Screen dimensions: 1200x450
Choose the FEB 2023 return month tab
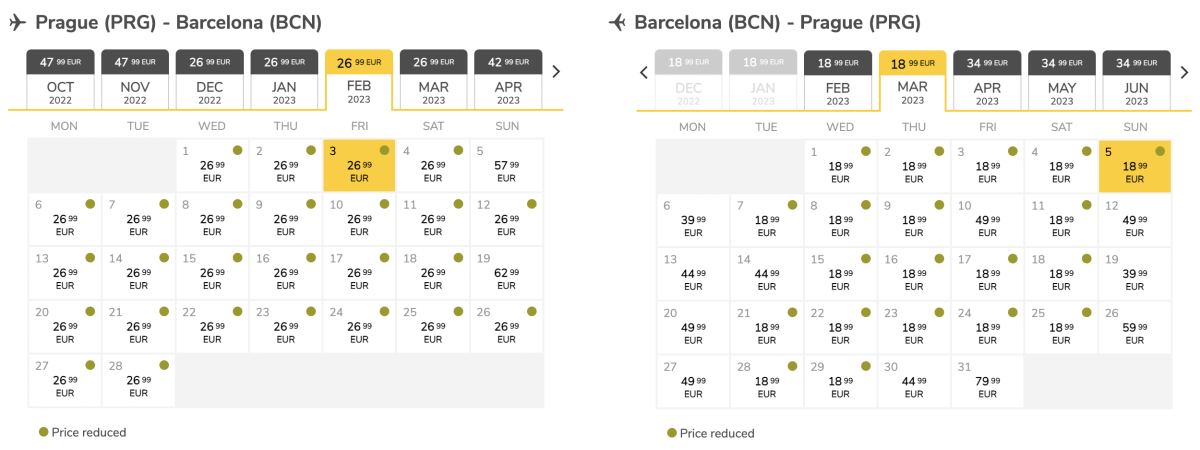pos(838,79)
